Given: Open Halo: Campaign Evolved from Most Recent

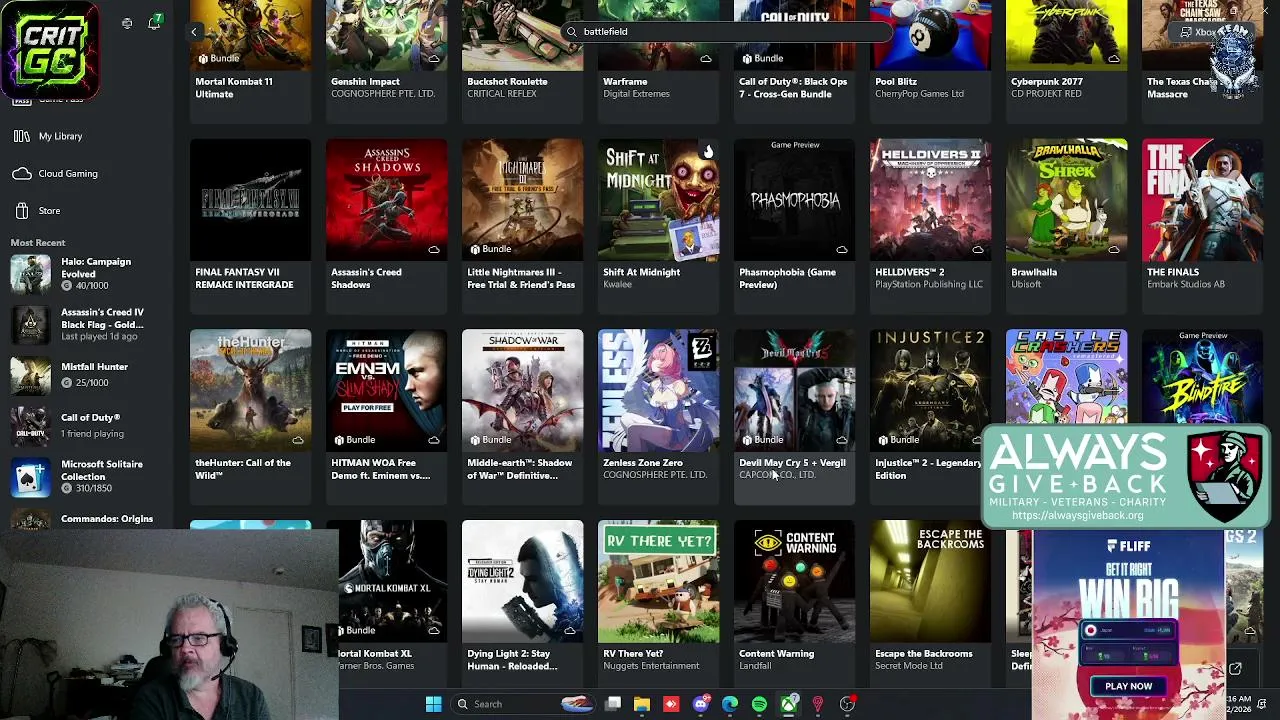Looking at the screenshot, I should click(x=88, y=274).
